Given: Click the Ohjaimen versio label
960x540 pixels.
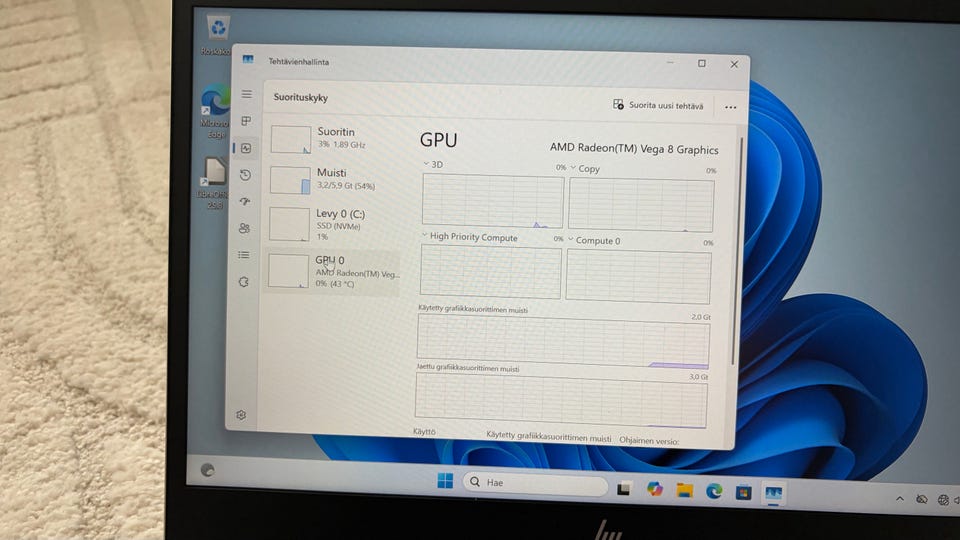Looking at the screenshot, I should click(x=649, y=440).
